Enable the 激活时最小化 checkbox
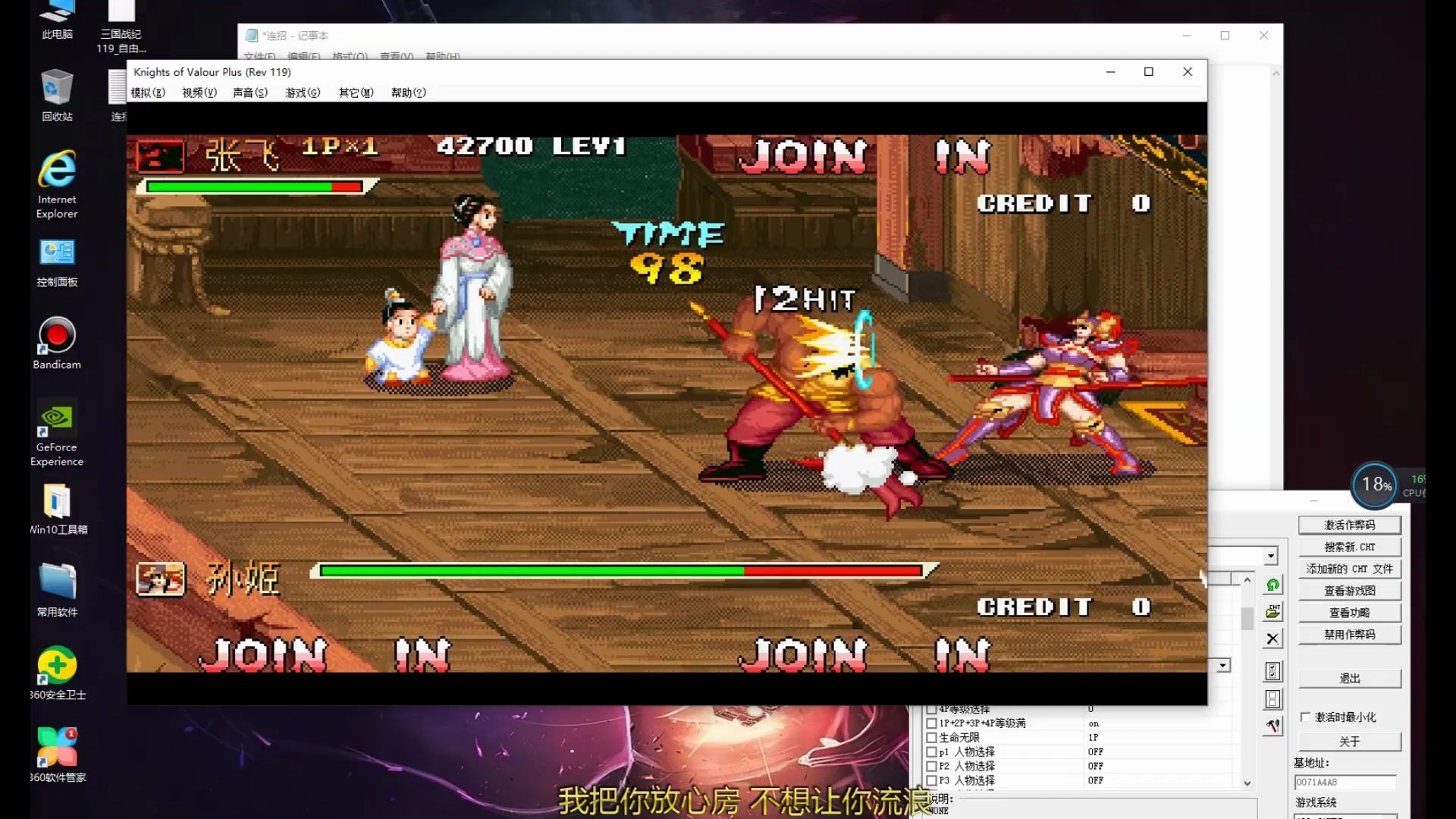1456x819 pixels. [1305, 717]
